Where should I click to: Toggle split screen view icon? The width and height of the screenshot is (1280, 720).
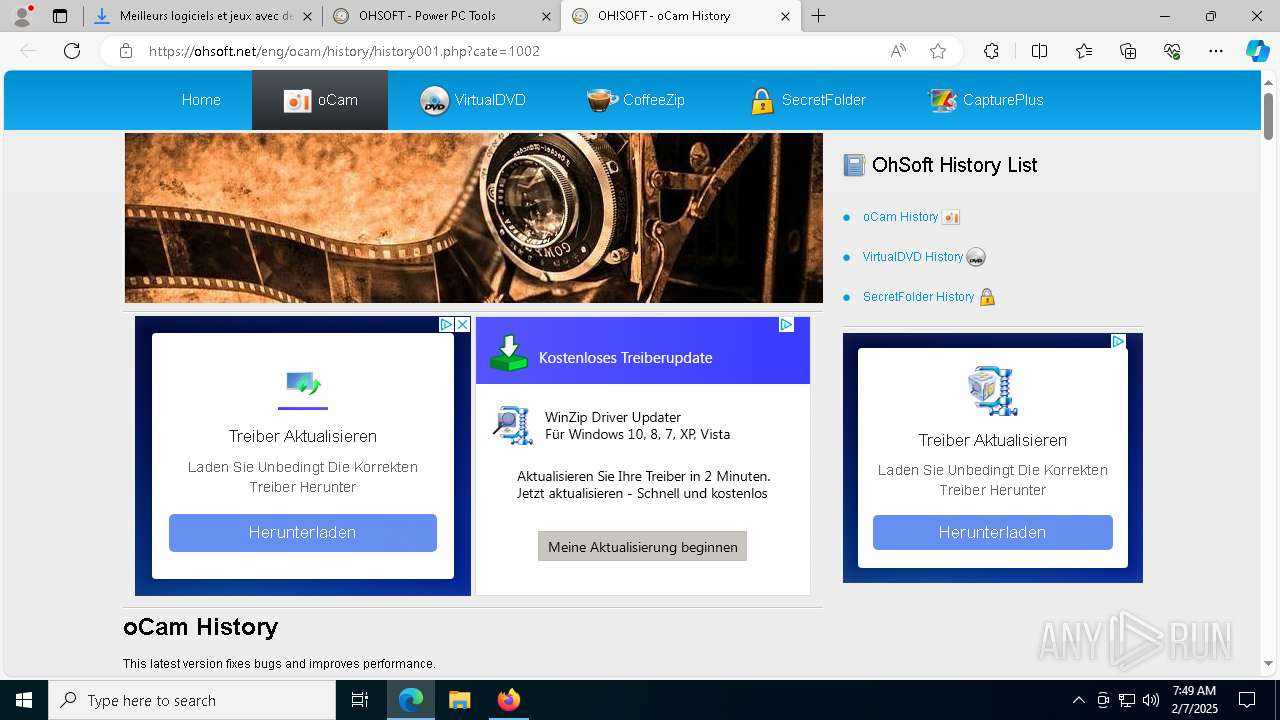point(1039,51)
